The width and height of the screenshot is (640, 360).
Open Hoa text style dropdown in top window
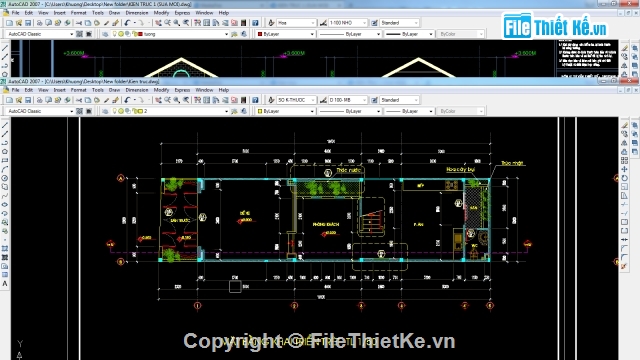(x=313, y=23)
